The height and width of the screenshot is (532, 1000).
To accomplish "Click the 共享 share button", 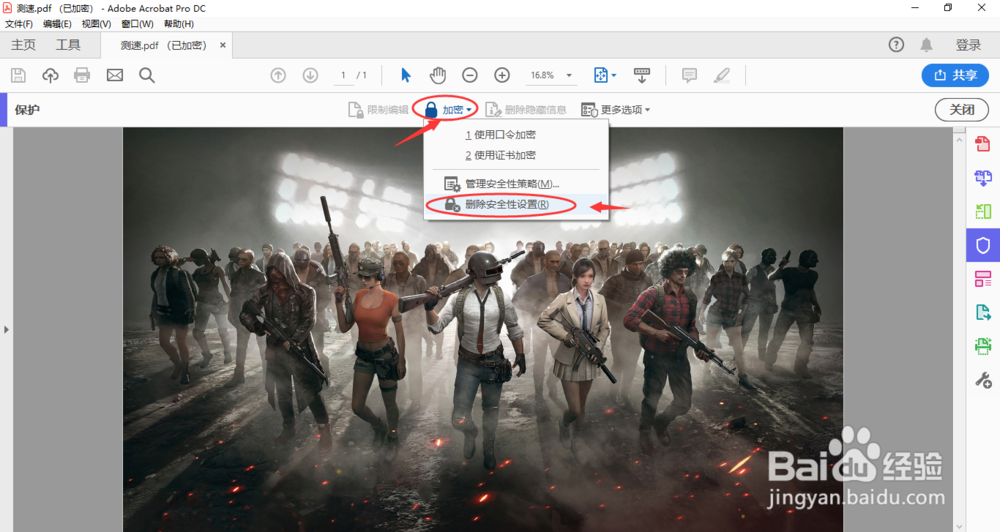I will (955, 75).
